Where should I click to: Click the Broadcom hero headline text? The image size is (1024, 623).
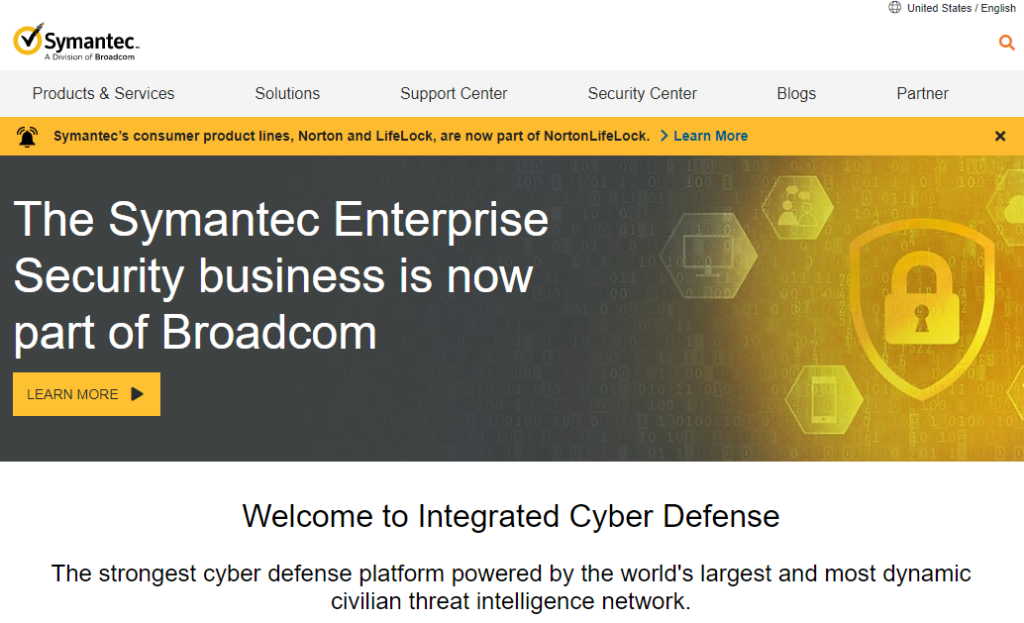tap(281, 275)
